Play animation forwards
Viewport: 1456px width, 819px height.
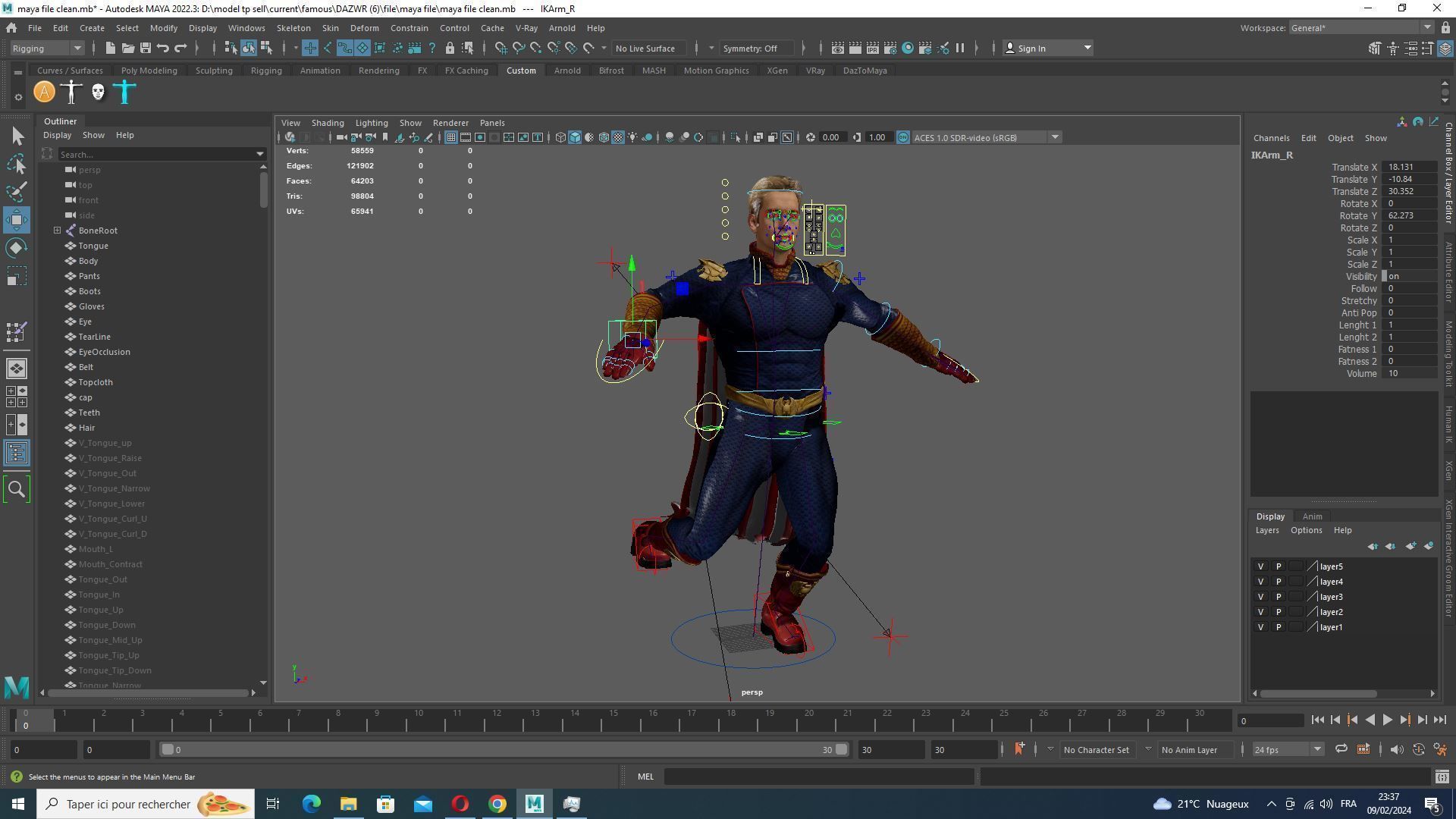(x=1387, y=720)
